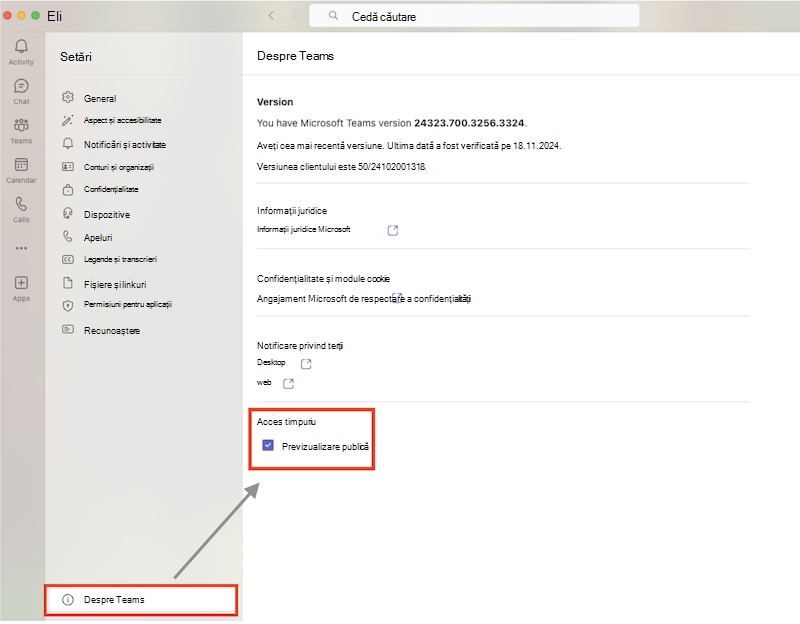
Task: Click the Previzualizare publică label
Action: click(x=325, y=446)
